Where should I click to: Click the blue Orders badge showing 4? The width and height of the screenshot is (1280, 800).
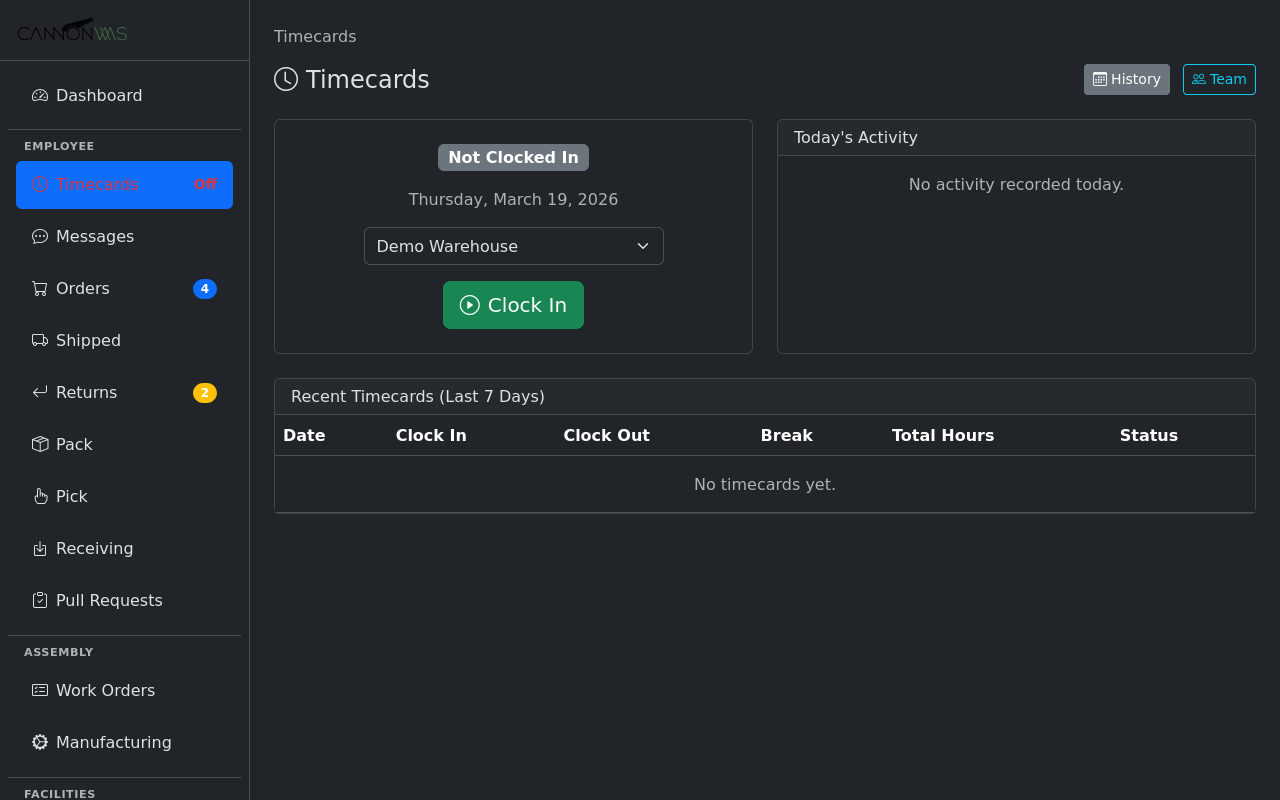205,288
